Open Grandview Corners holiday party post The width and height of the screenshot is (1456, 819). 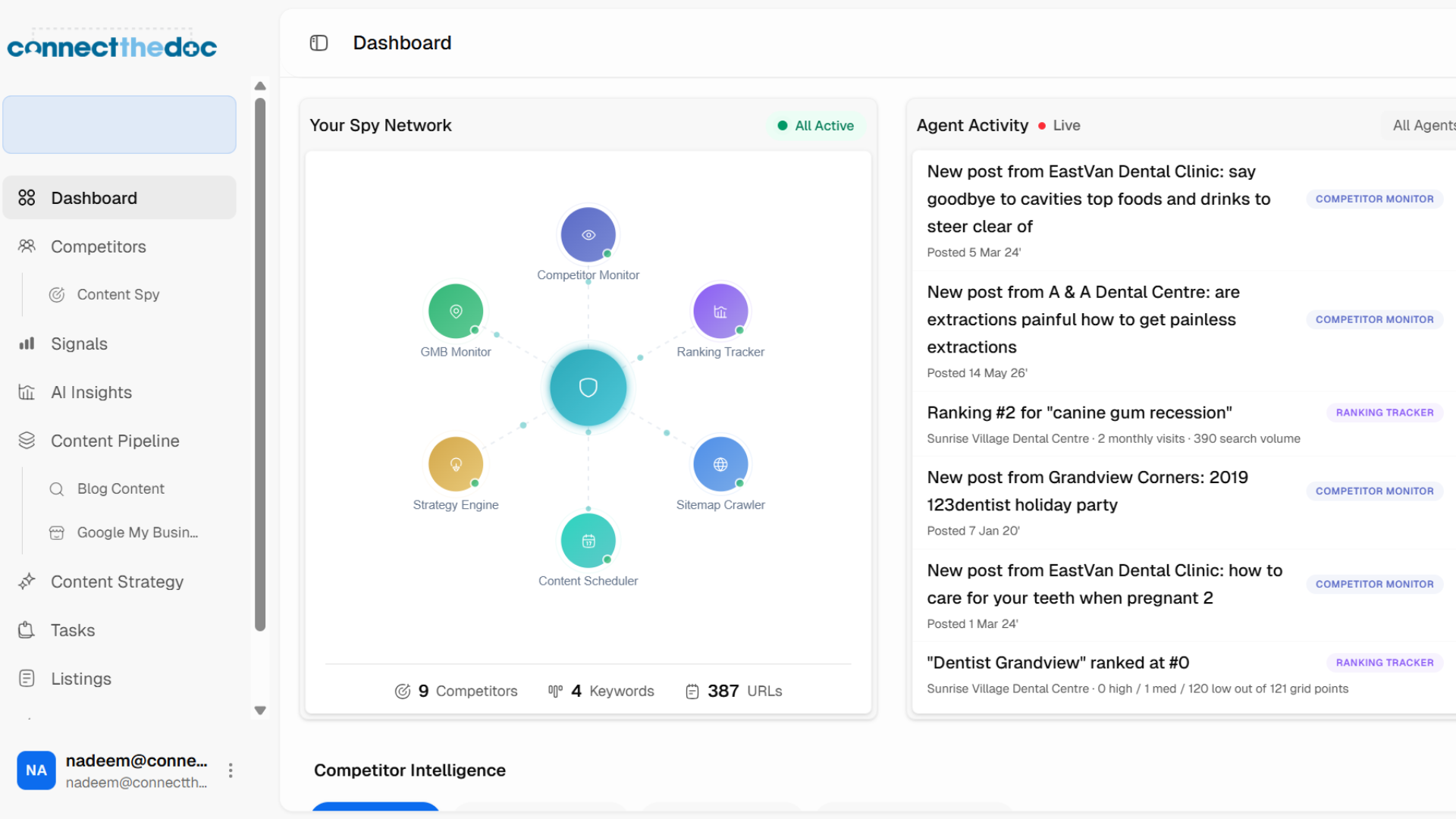click(1184, 503)
